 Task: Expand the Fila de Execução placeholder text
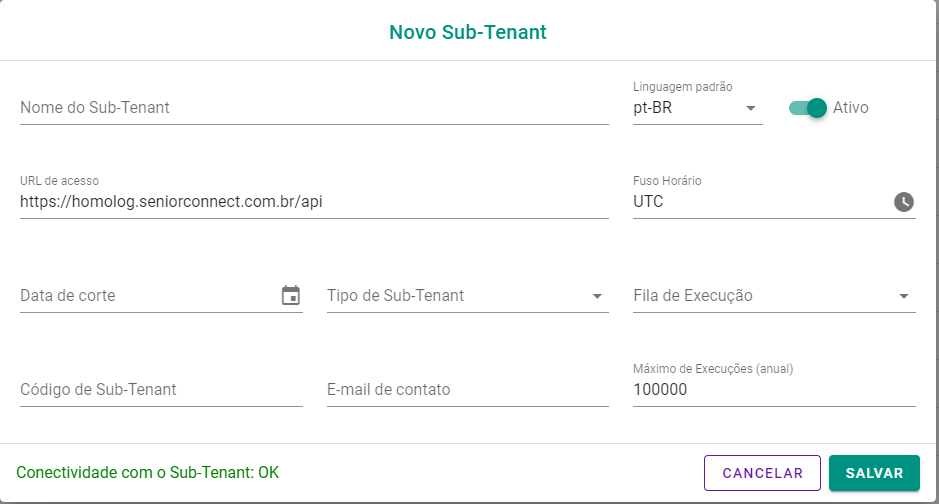(x=693, y=296)
